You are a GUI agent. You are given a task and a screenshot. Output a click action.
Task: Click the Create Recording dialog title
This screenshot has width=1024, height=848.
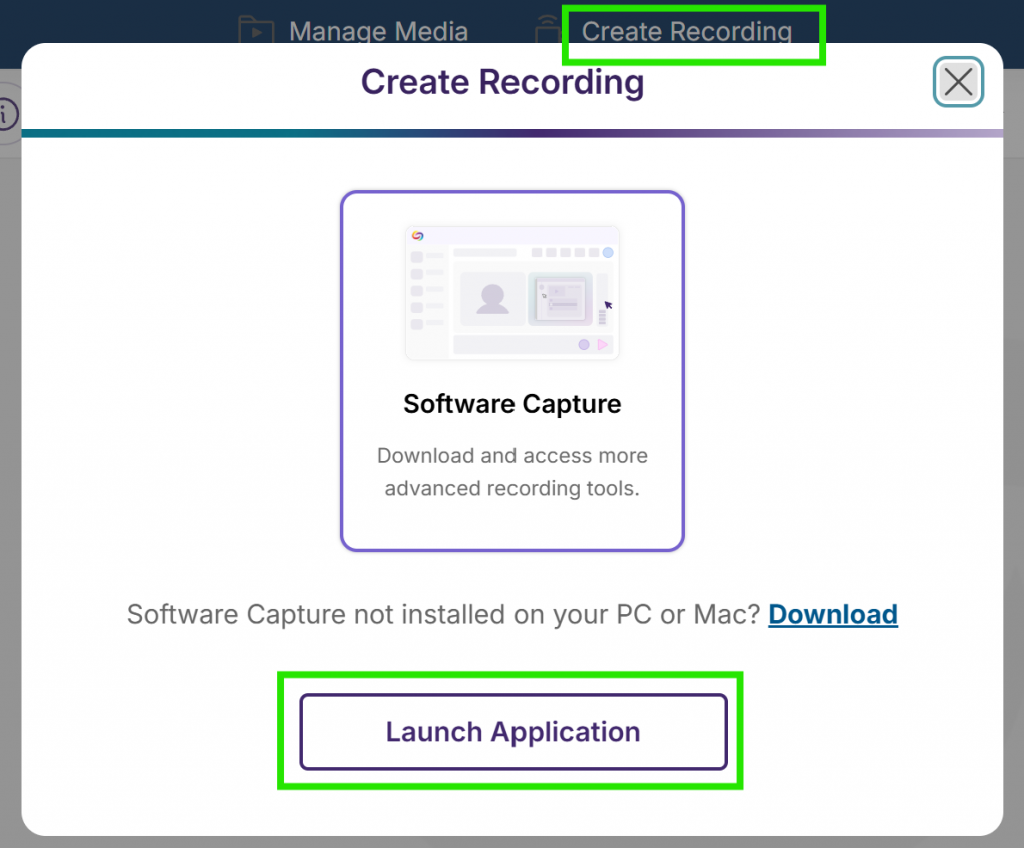[x=502, y=82]
